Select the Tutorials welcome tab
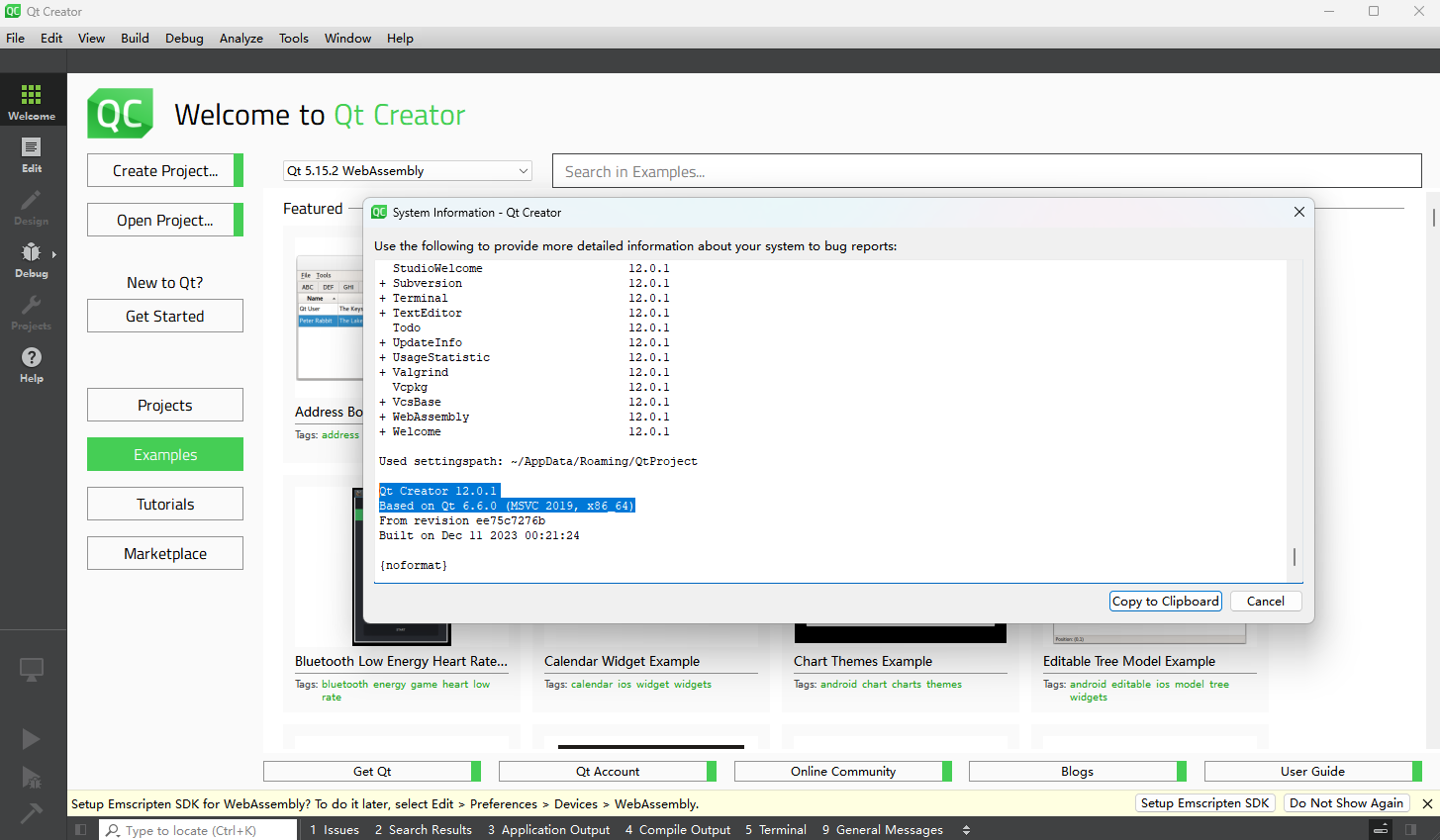1440x840 pixels. pyautogui.click(x=165, y=504)
